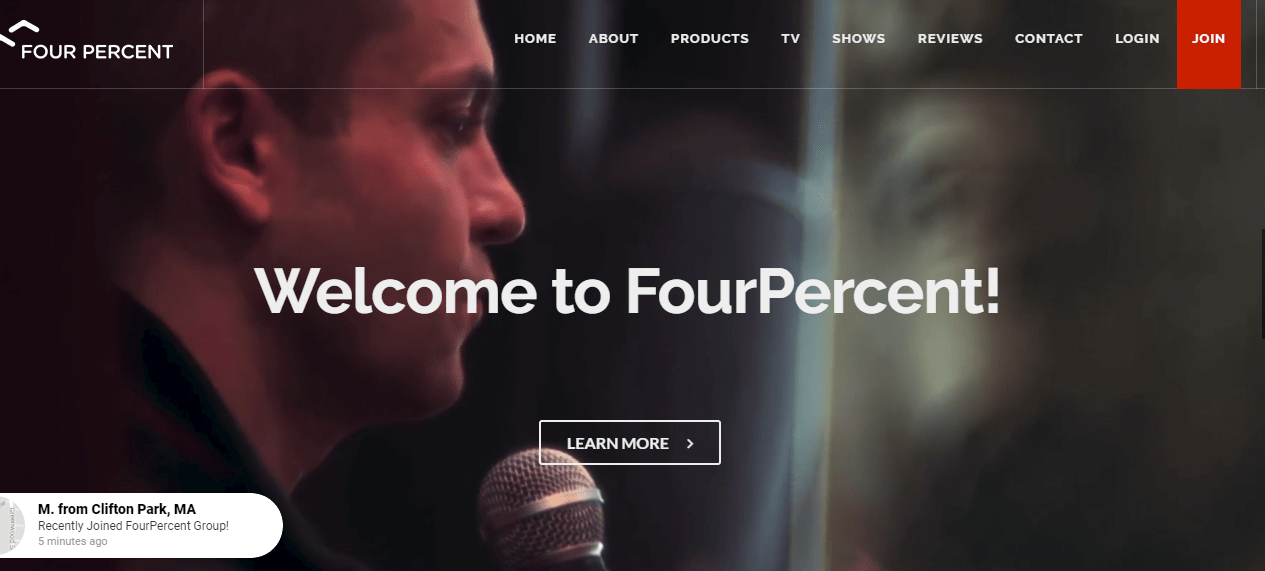The image size is (1265, 571).
Task: Click the 5 minutes ago timestamp
Action: (73, 541)
